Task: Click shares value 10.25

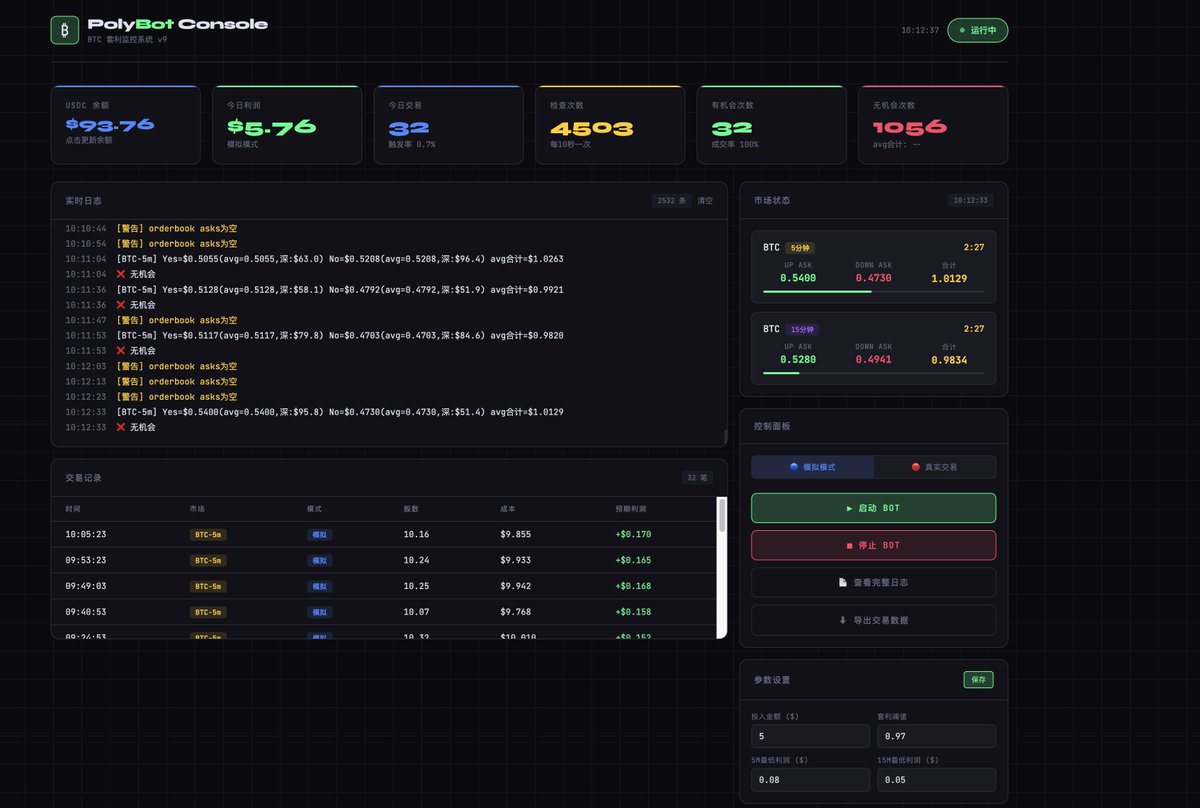Action: 418,586
